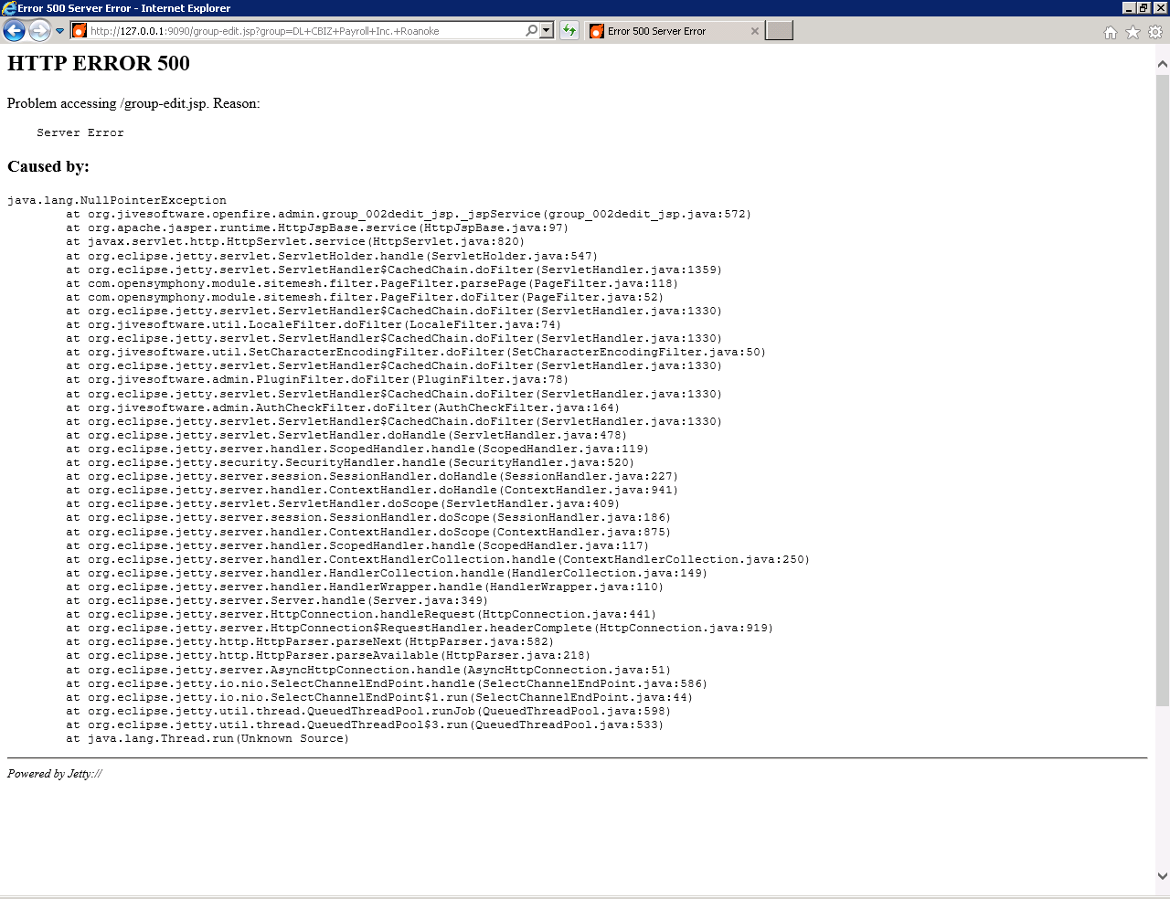Open a new blank tab
1170x899 pixels.
pos(779,31)
